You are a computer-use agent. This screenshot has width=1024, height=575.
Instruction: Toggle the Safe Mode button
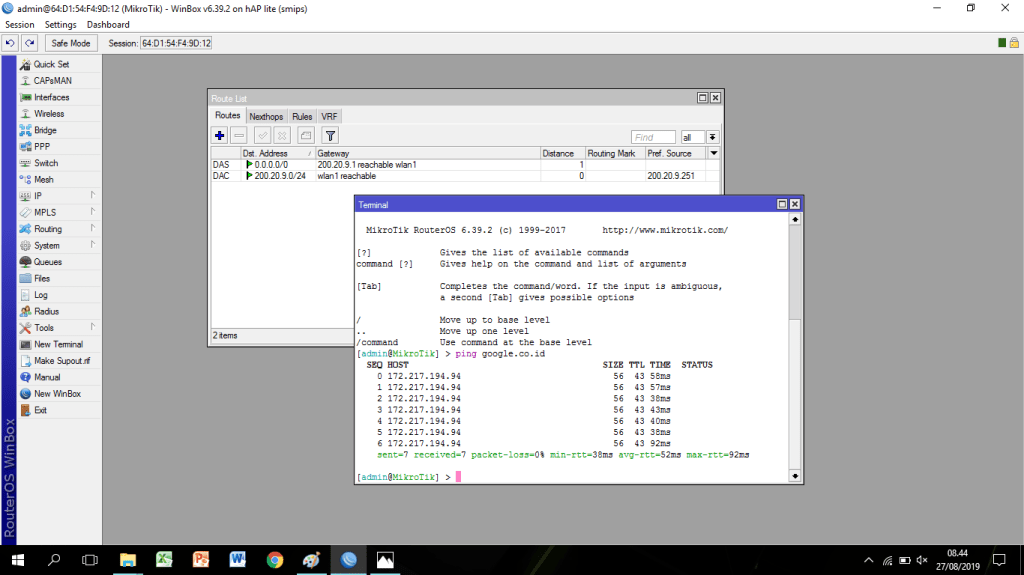point(71,43)
